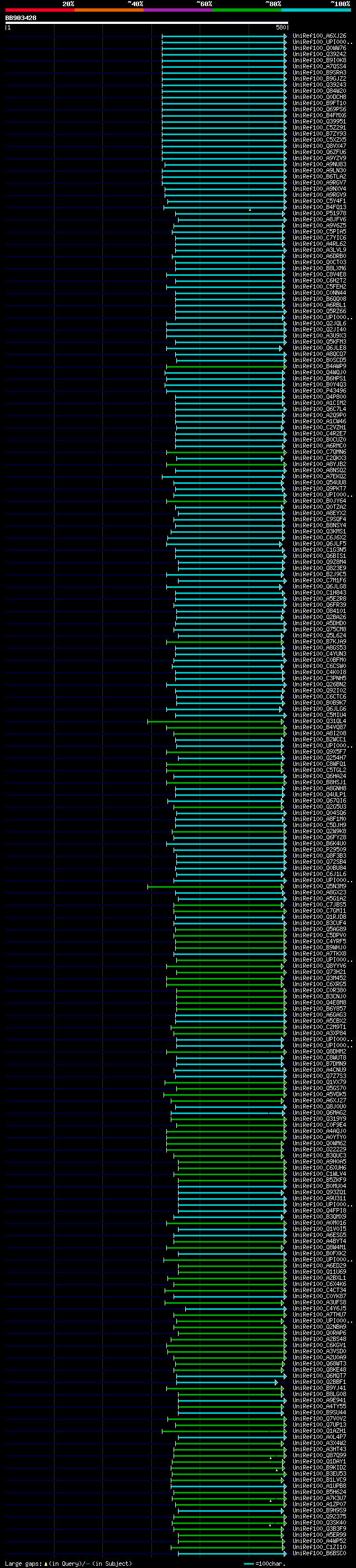
Task: Select the label UniRef100_A3LVL9
Action: click(319, 250)
